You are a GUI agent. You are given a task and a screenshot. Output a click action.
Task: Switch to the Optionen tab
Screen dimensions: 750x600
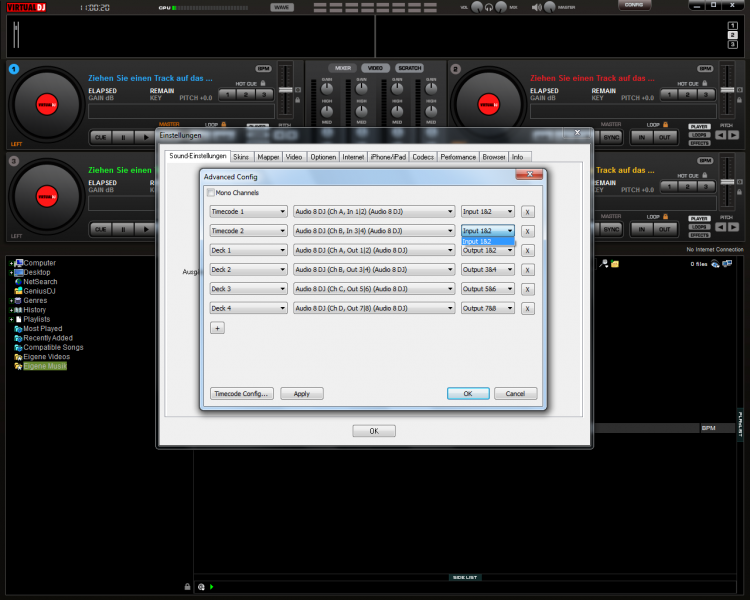323,157
